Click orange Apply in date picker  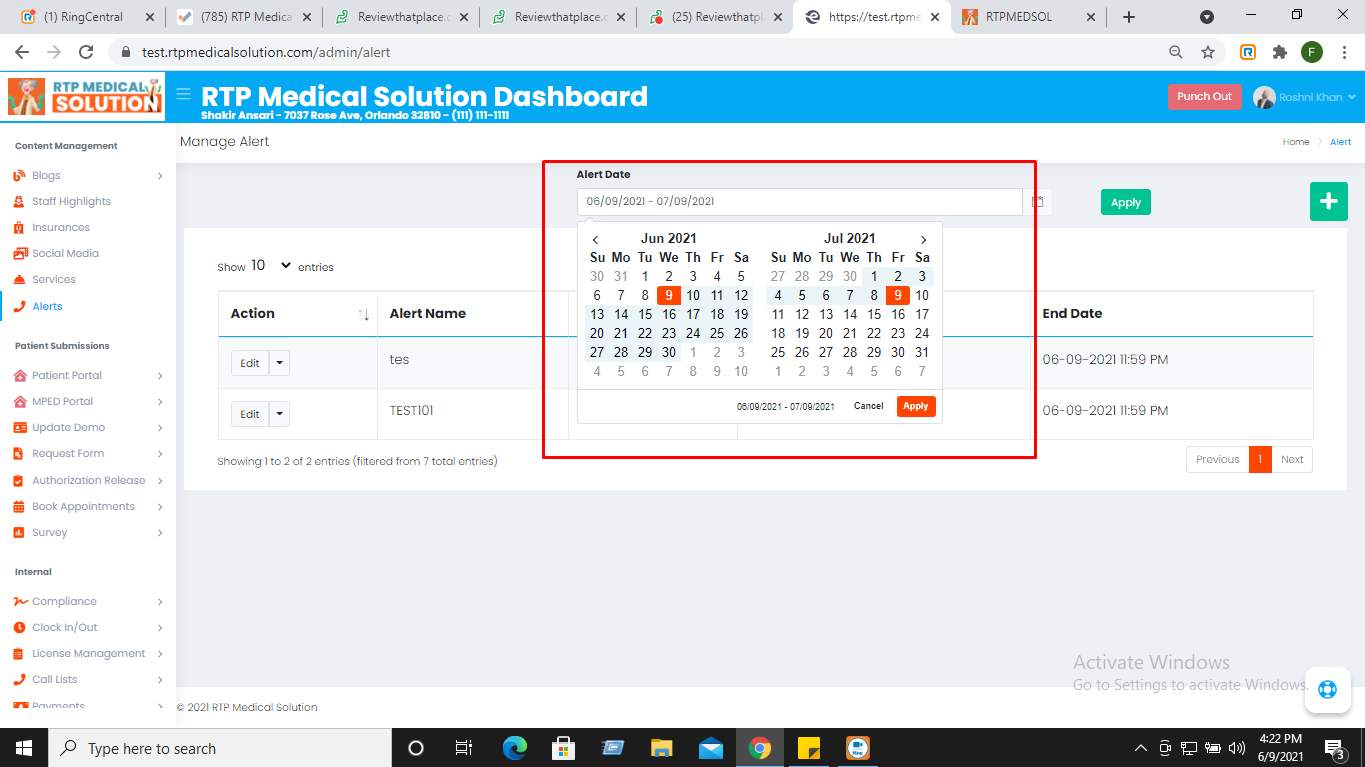pos(916,406)
